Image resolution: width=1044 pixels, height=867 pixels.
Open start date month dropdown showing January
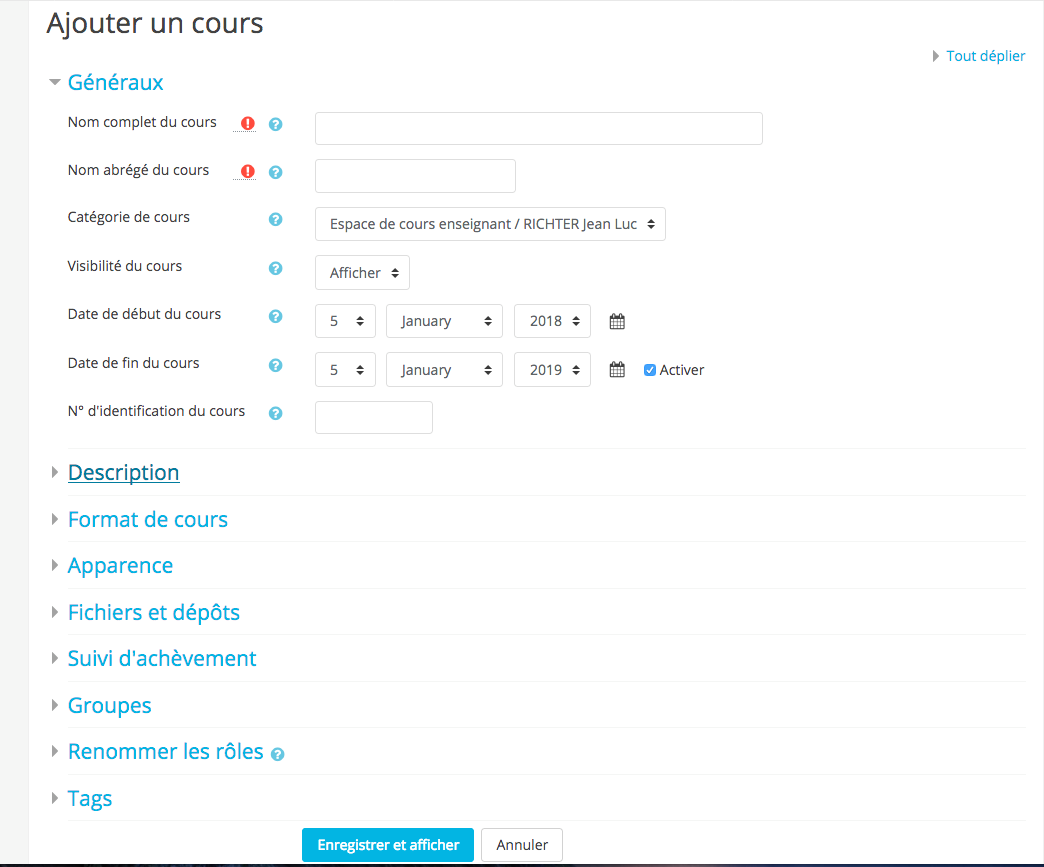(444, 321)
